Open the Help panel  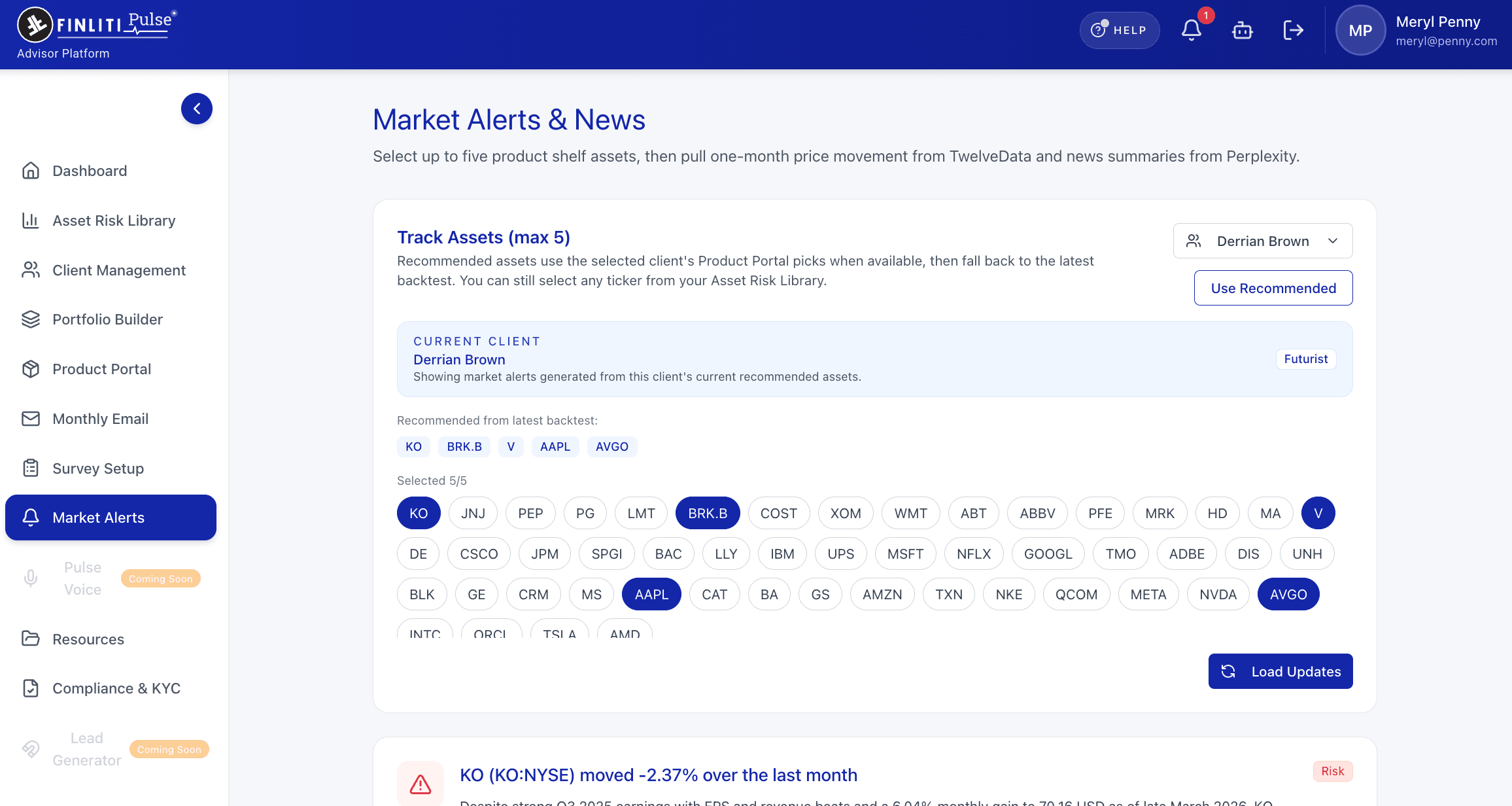[x=1119, y=30]
